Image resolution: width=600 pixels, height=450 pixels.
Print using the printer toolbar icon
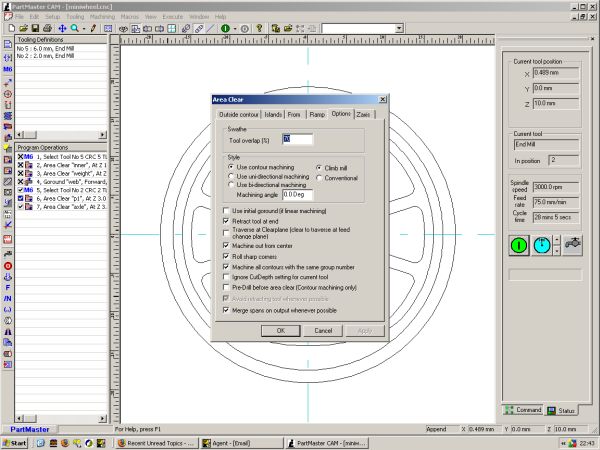coord(47,28)
